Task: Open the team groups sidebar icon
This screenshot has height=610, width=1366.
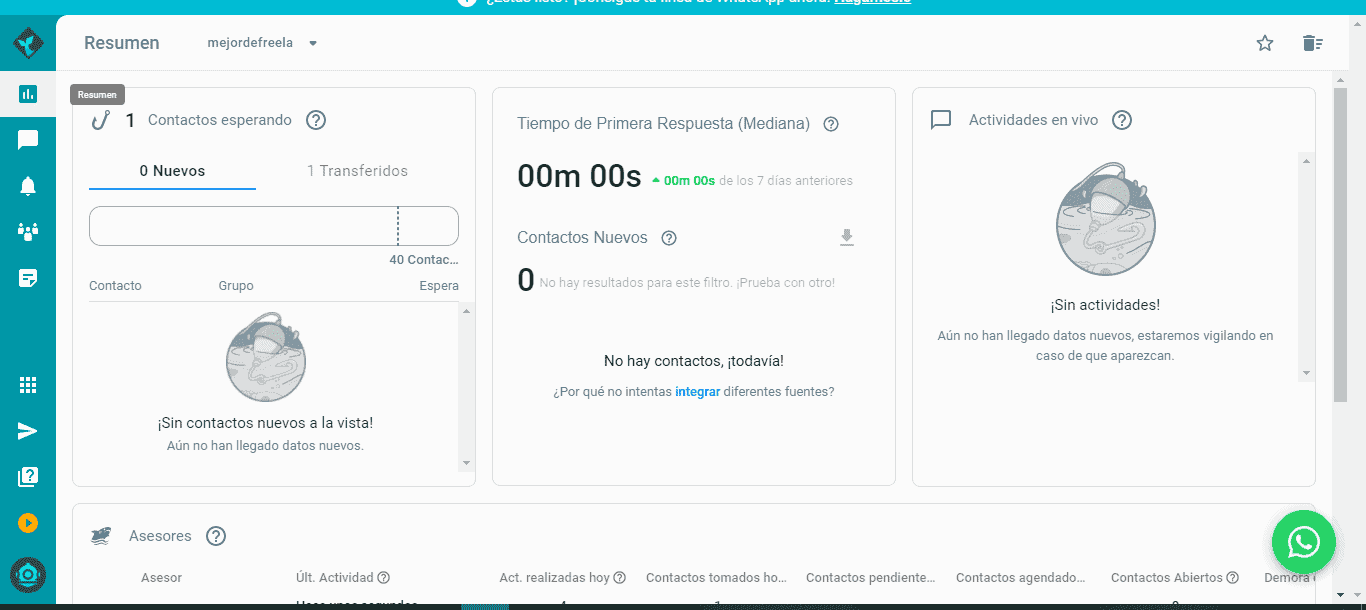Action: pyautogui.click(x=28, y=232)
